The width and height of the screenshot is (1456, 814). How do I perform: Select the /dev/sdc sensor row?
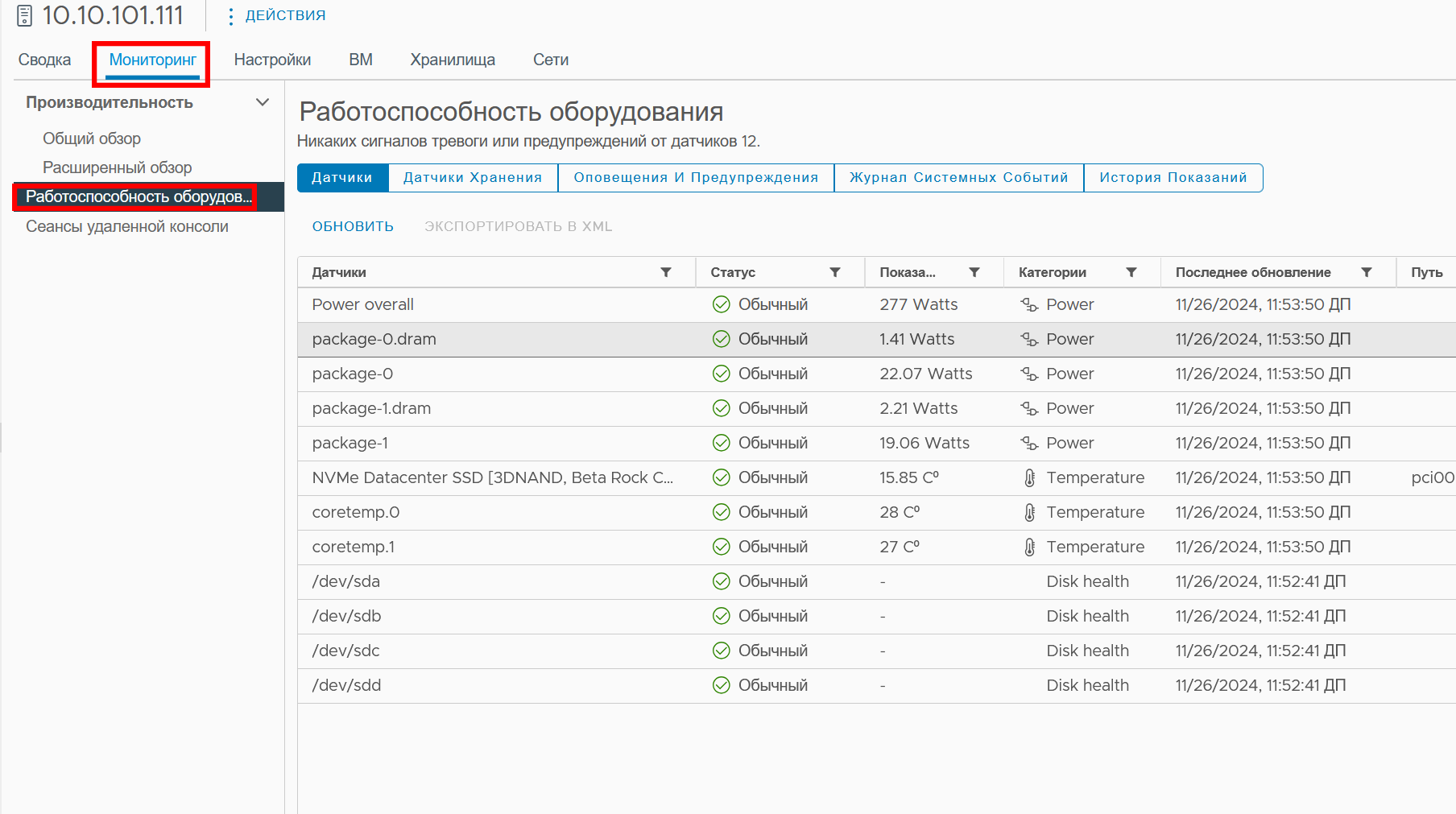tap(876, 651)
